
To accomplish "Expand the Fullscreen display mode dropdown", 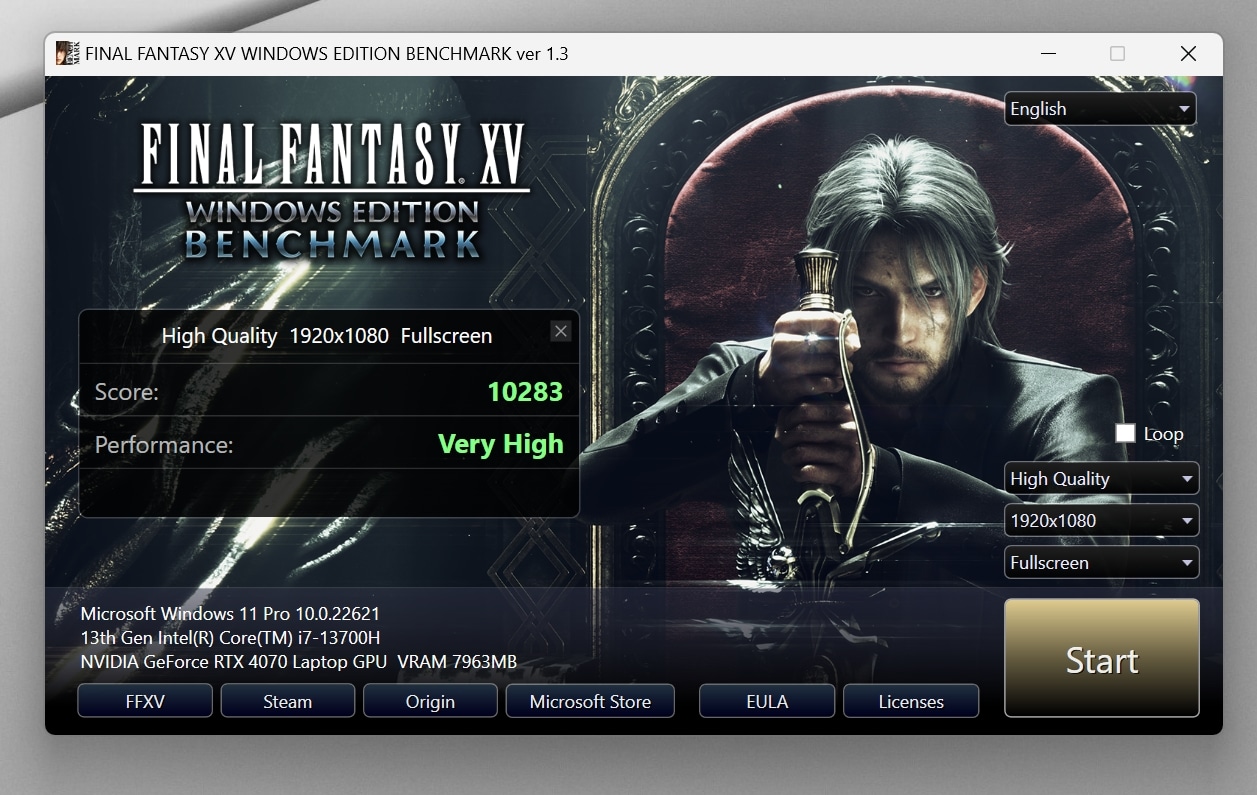I will click(1099, 563).
